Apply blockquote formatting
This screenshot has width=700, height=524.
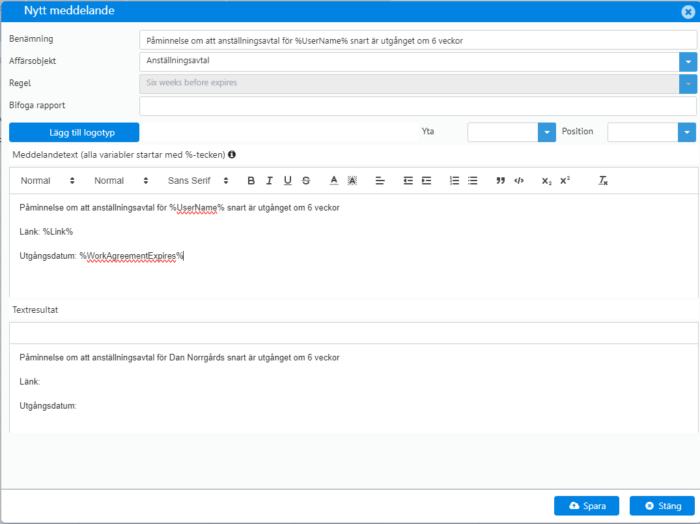pos(500,180)
